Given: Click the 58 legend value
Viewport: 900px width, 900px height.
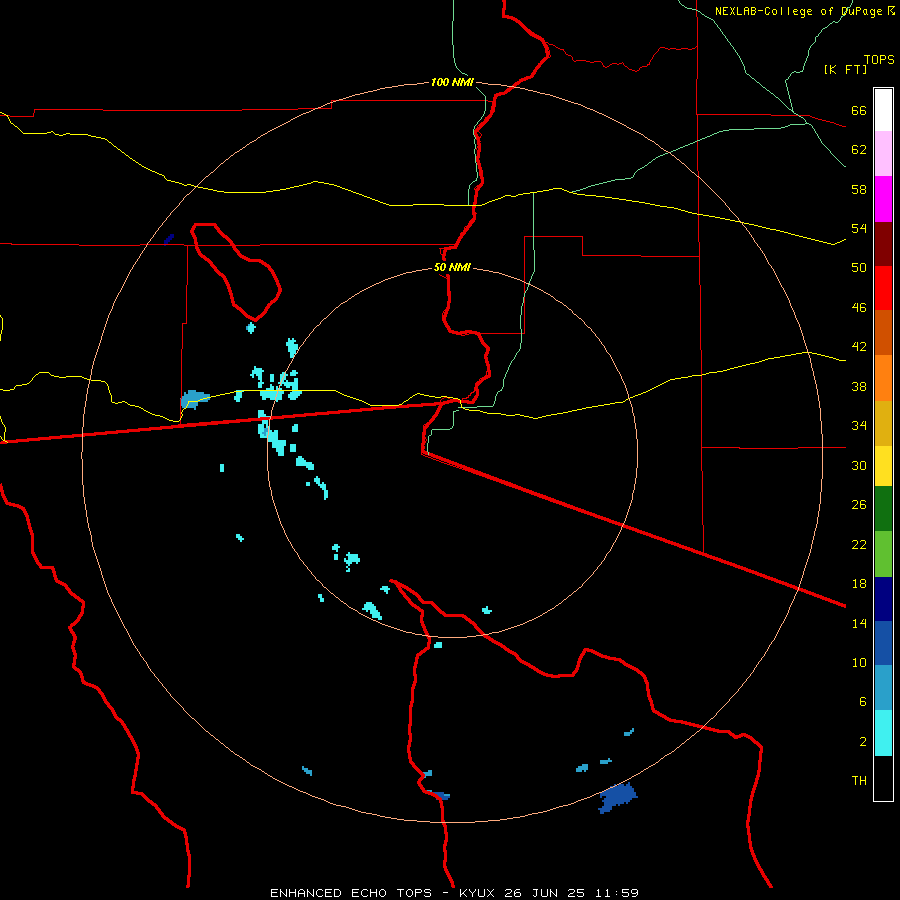Looking at the screenshot, I should (x=859, y=189).
